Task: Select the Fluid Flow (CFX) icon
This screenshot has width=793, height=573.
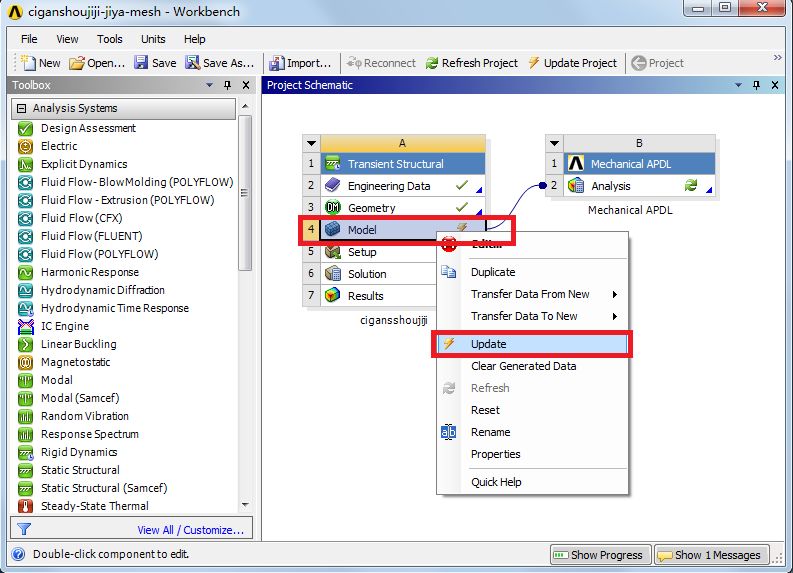Action: 25,218
